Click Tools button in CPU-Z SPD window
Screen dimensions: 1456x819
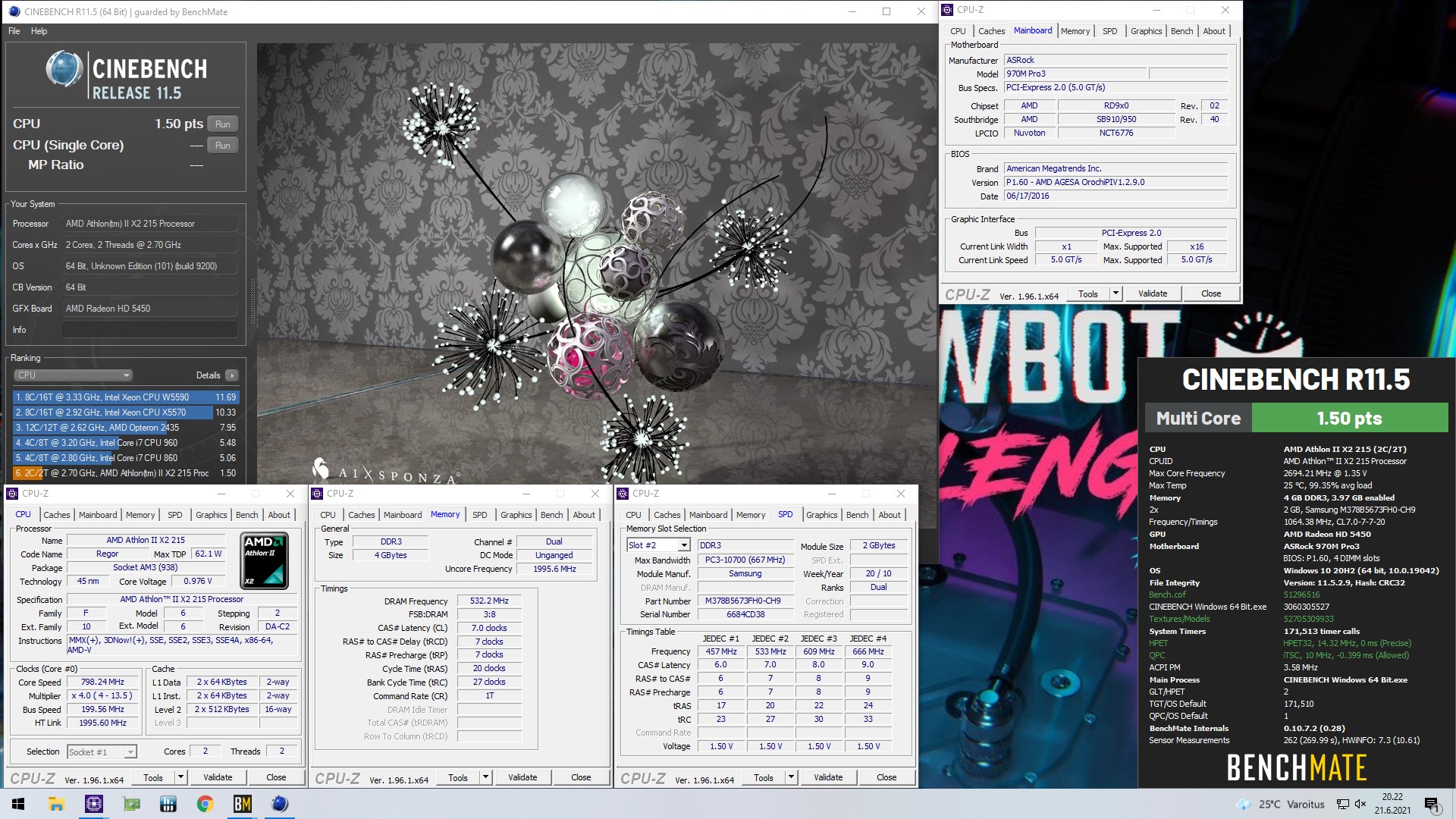click(x=763, y=777)
